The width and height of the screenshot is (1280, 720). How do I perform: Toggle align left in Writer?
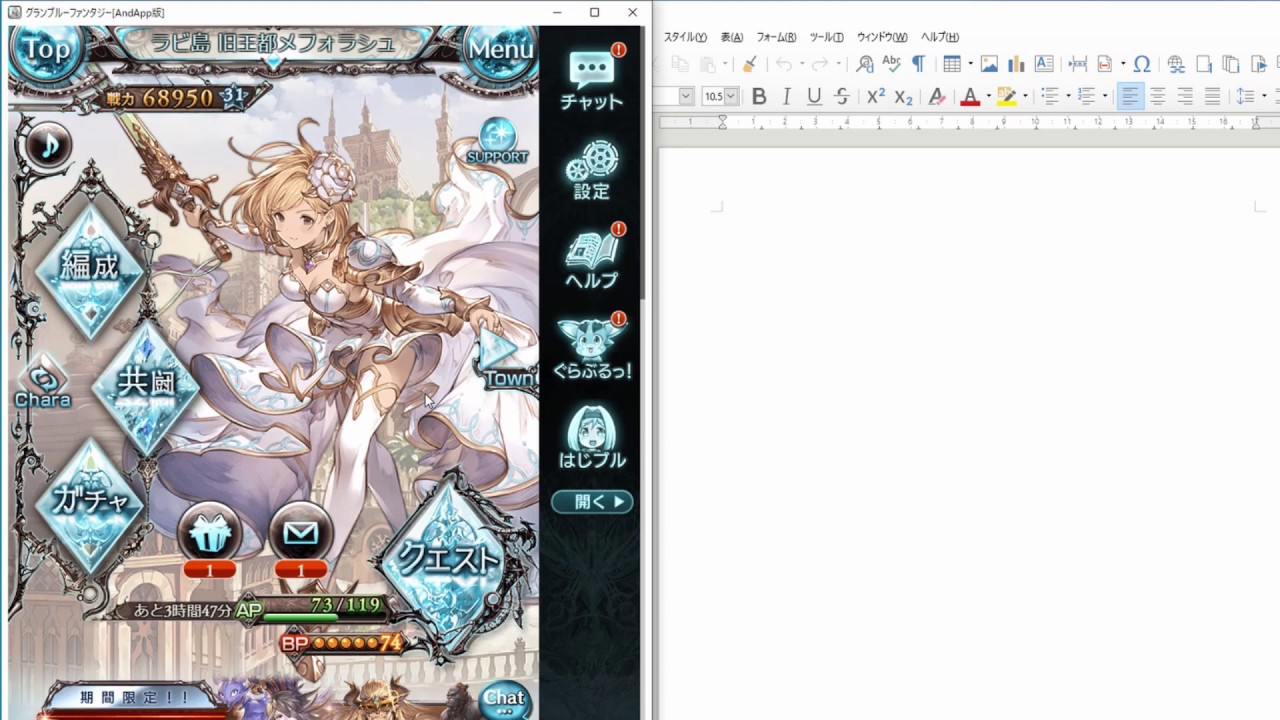(x=1130, y=96)
